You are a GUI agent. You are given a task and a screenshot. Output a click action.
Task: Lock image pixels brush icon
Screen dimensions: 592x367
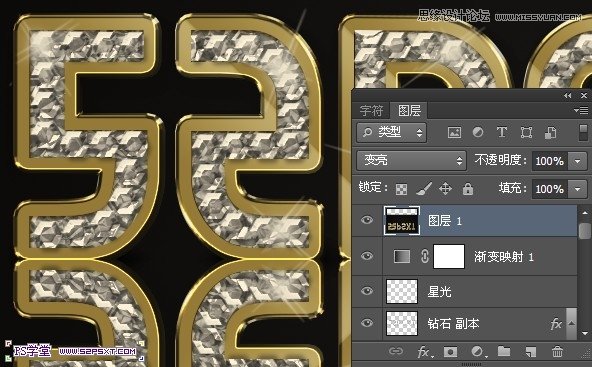tap(424, 188)
